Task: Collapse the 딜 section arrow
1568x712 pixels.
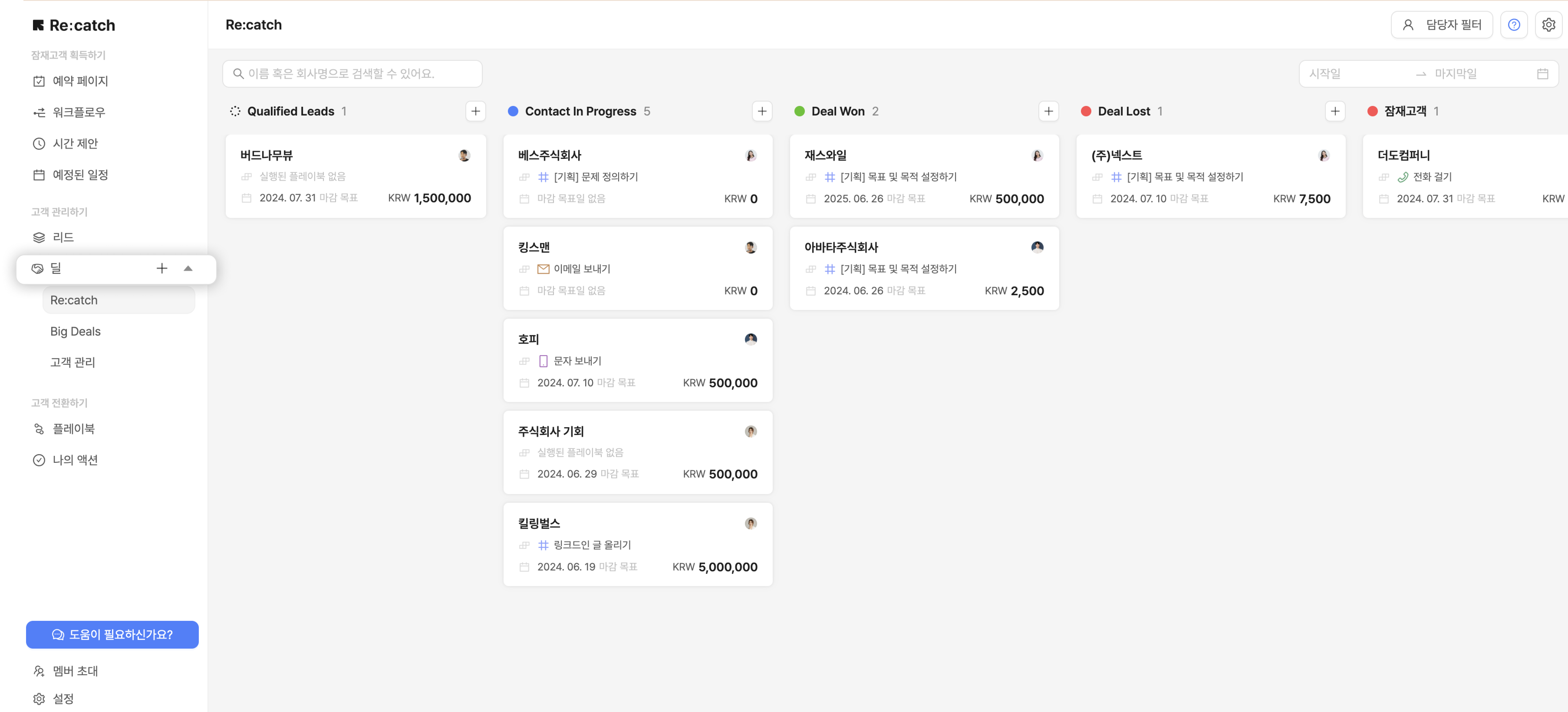Action: pos(188,268)
